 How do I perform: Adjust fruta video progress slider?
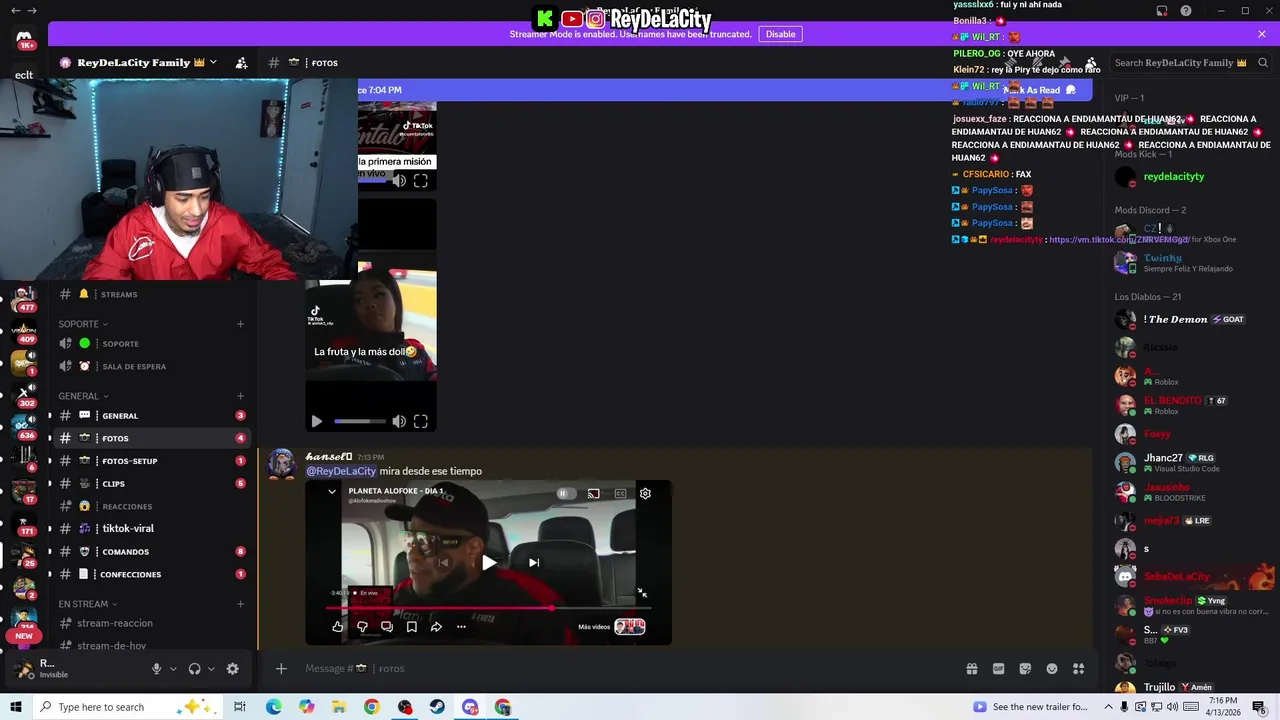click(x=359, y=422)
